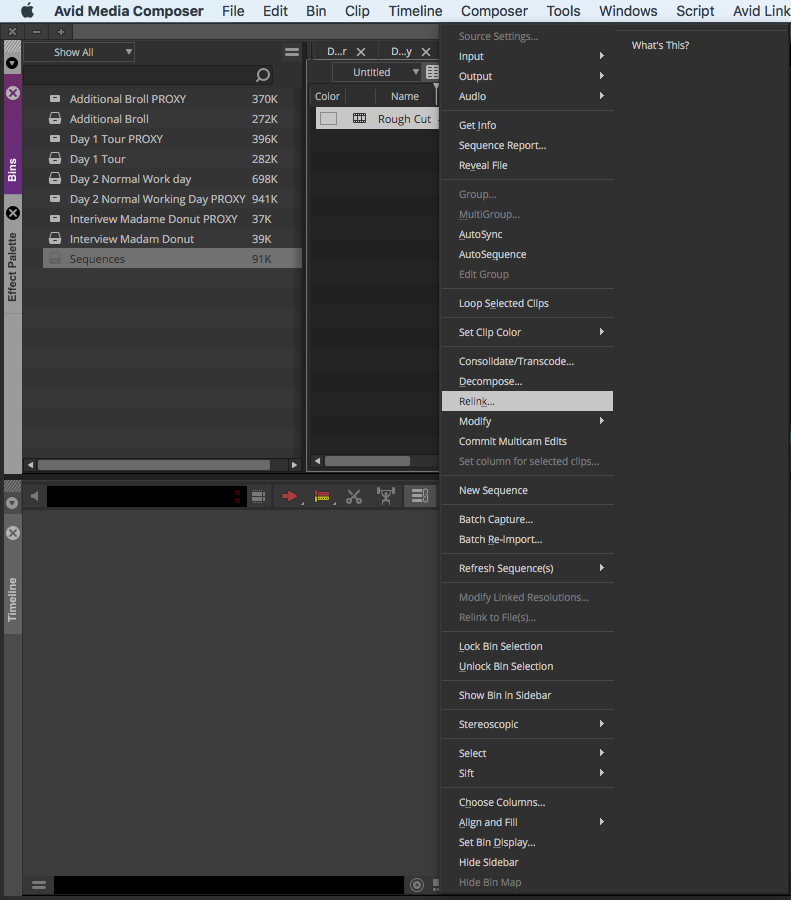
Task: Close the D...y bin tab
Action: 426,52
